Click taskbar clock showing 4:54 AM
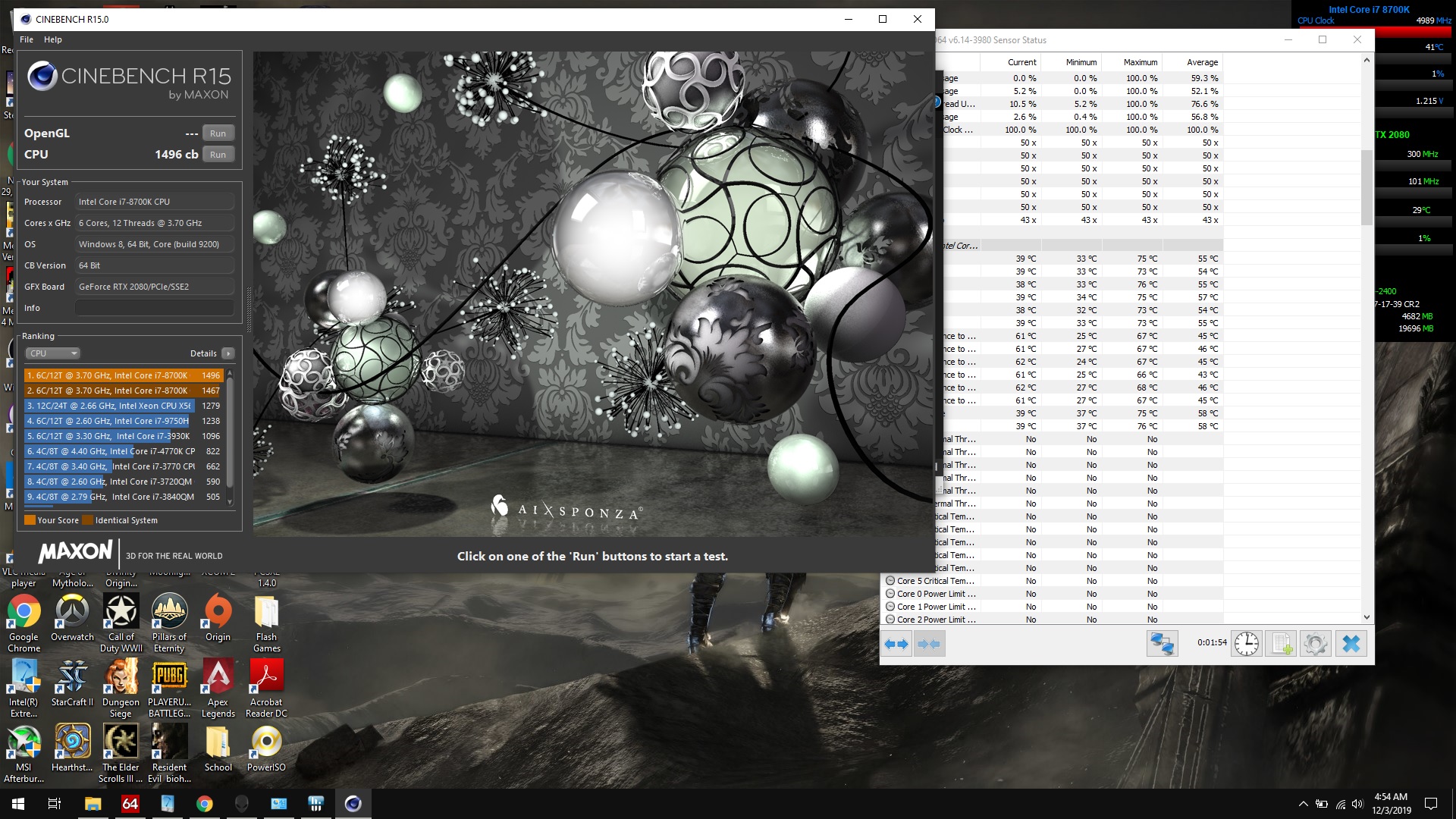 tap(1391, 804)
